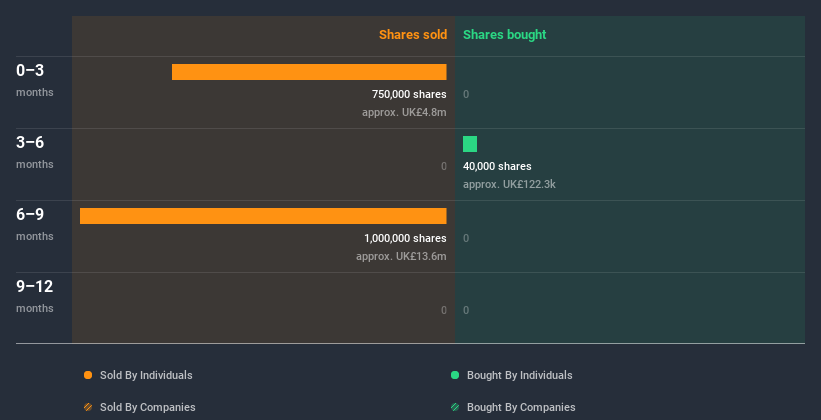Click the striped Bought By Companies legend icon
The height and width of the screenshot is (420, 821).
[455, 407]
